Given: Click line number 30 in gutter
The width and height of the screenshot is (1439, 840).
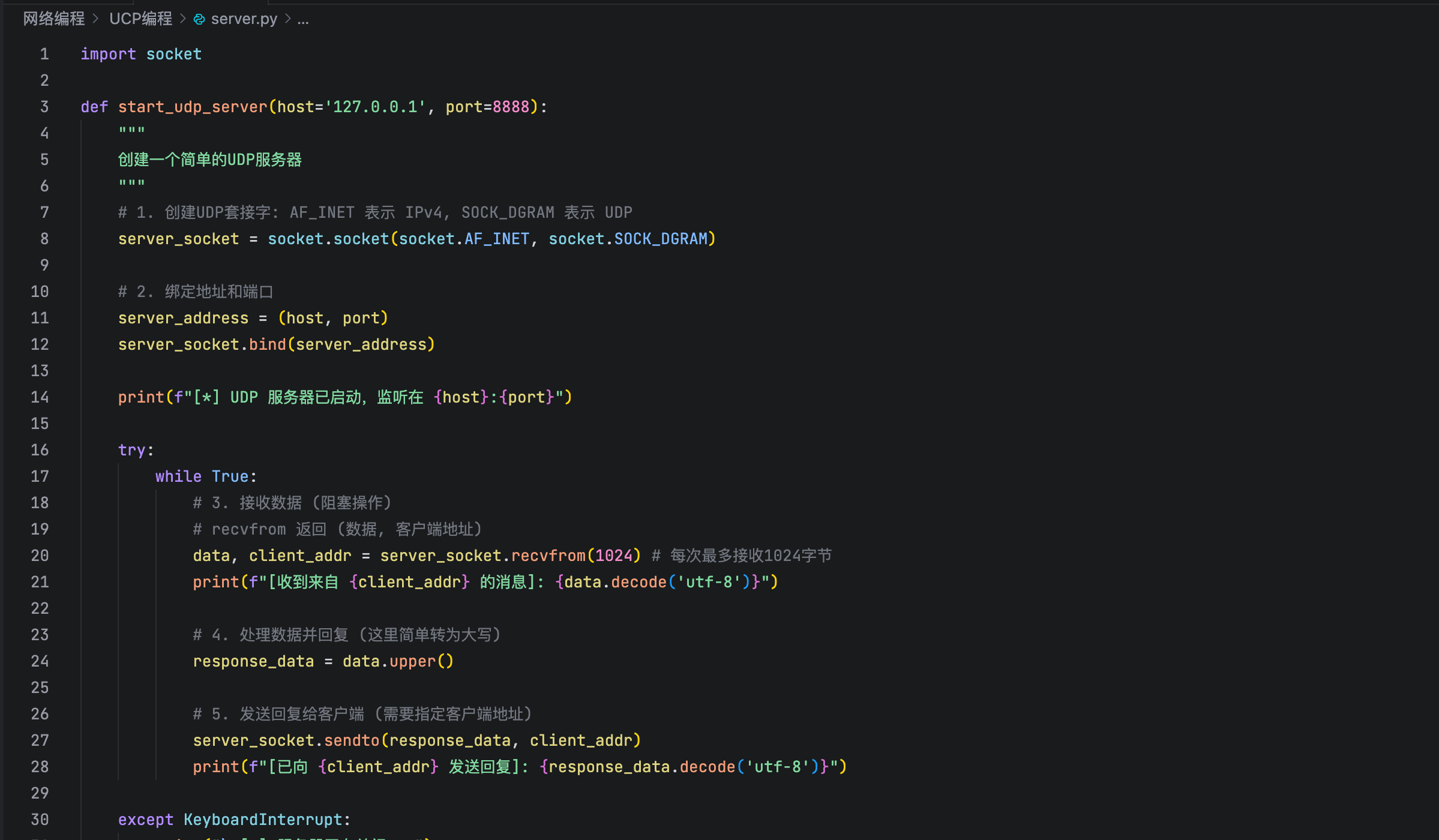Looking at the screenshot, I should (x=40, y=820).
